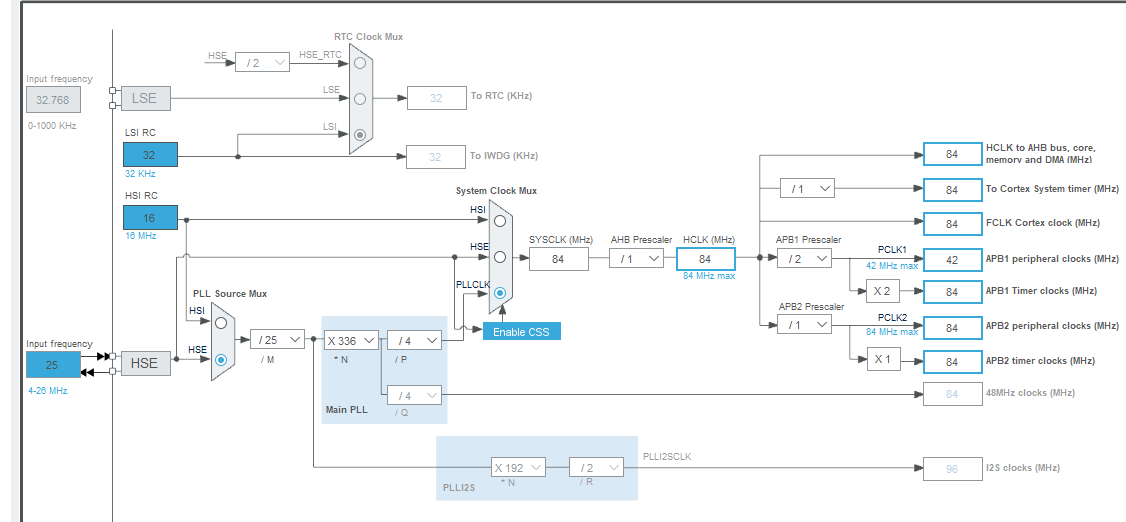Open the /4 PLL P divider dropdown
The image size is (1126, 522).
[x=414, y=340]
